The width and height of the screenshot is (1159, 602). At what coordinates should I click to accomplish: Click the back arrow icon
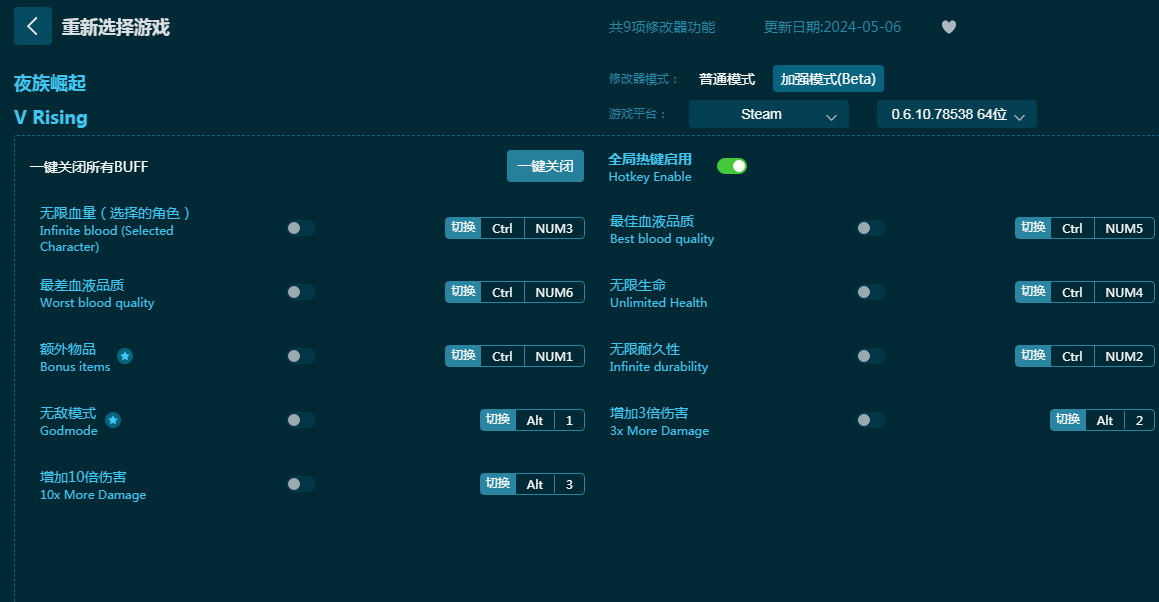click(x=33, y=27)
